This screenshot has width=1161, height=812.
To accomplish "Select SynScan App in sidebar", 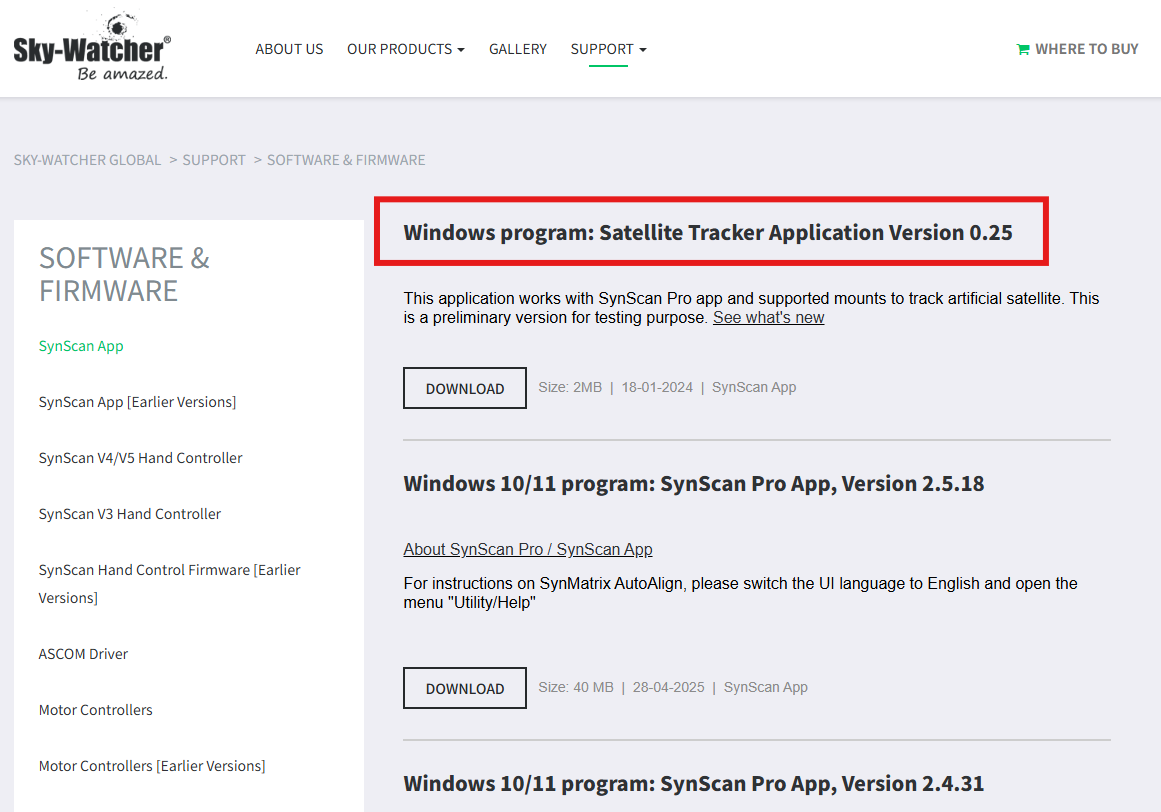I will [81, 346].
